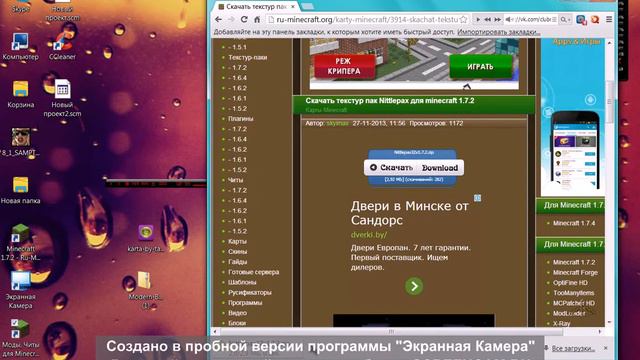640x360 pixels.
Task: Open 'Читы' in the sidebar menu
Action: click(236, 180)
